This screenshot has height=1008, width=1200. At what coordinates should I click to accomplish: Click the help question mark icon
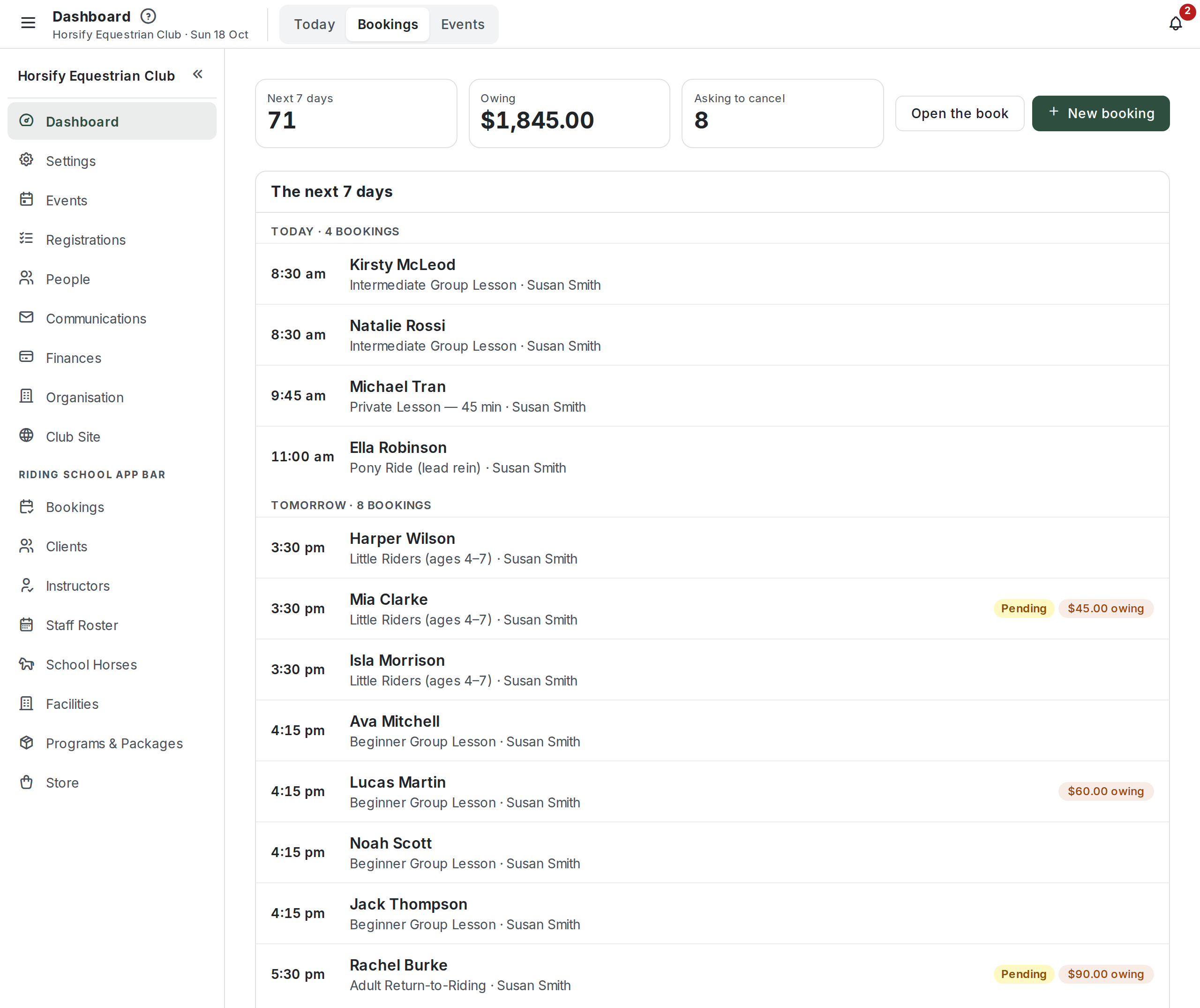point(148,16)
